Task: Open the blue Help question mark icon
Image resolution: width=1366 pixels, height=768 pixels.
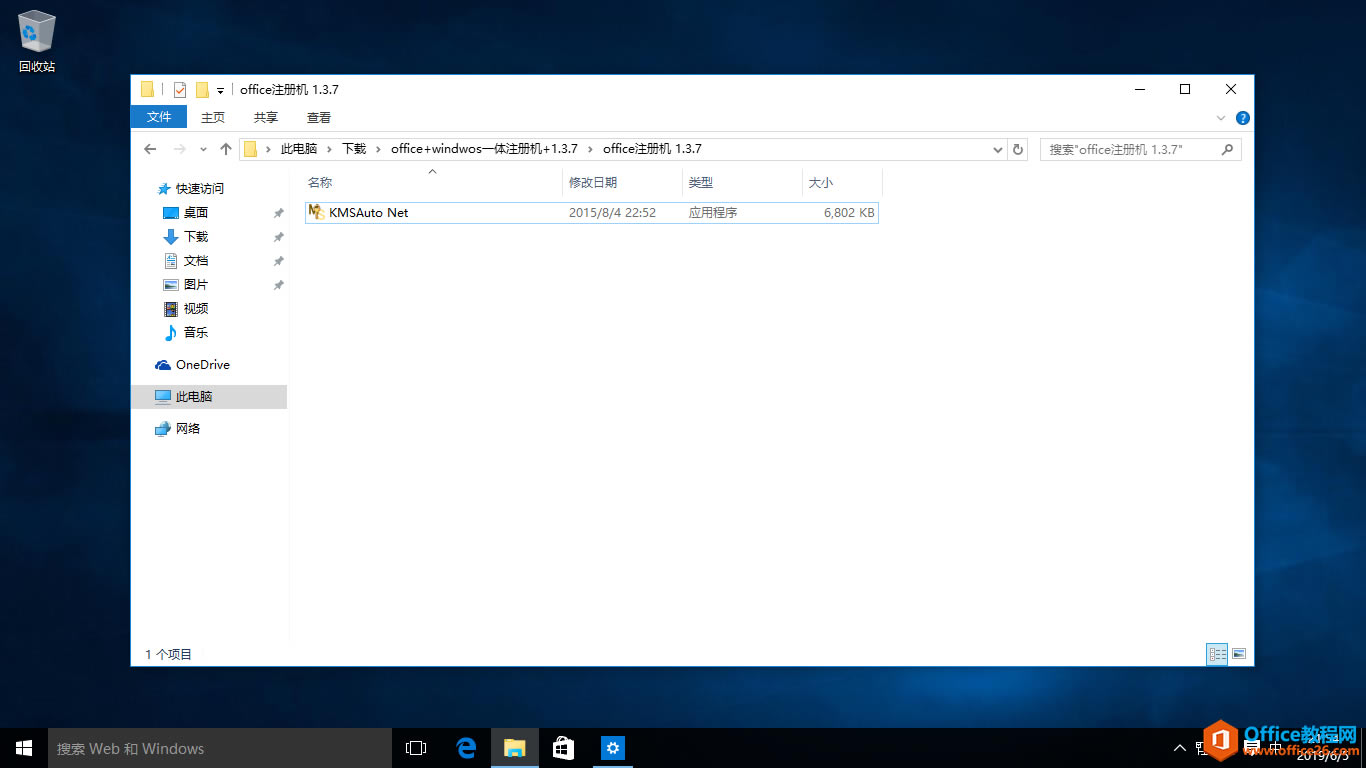Action: (1242, 118)
